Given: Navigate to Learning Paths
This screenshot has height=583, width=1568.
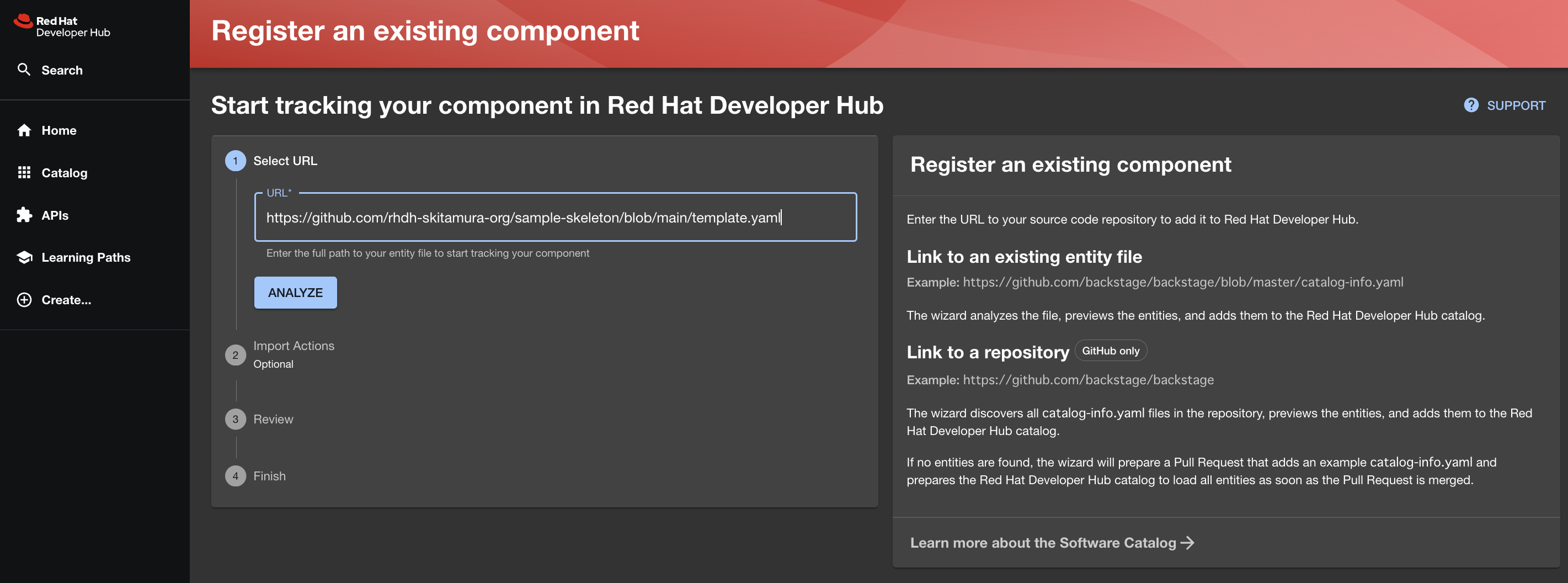Looking at the screenshot, I should (95, 257).
